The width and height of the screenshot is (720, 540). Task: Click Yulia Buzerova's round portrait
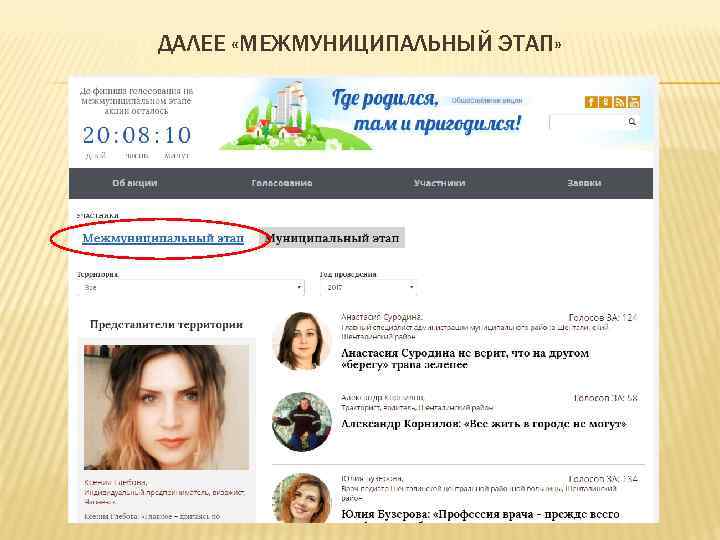coord(302,499)
